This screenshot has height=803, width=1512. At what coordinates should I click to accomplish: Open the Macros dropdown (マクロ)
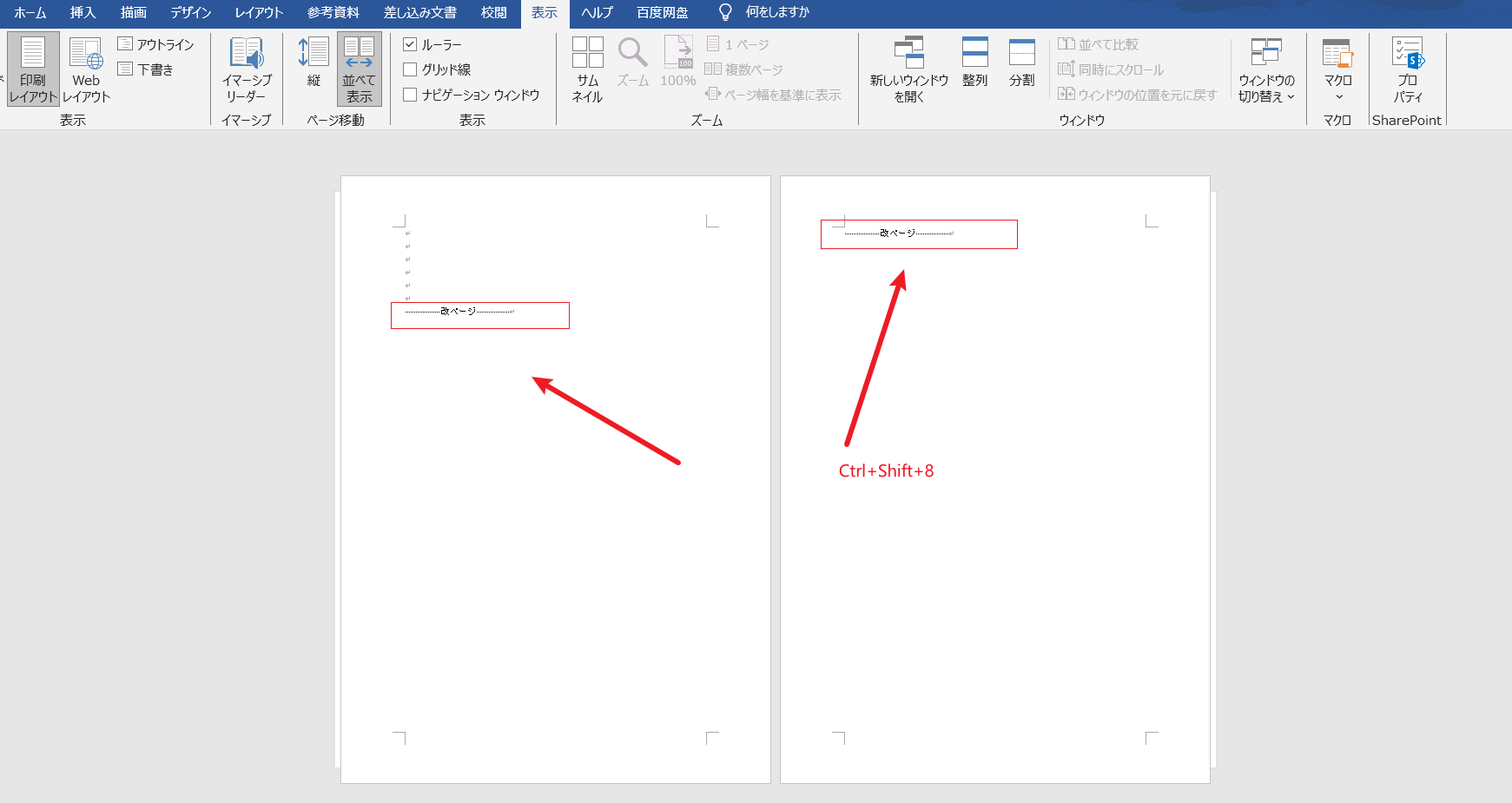(x=1337, y=69)
